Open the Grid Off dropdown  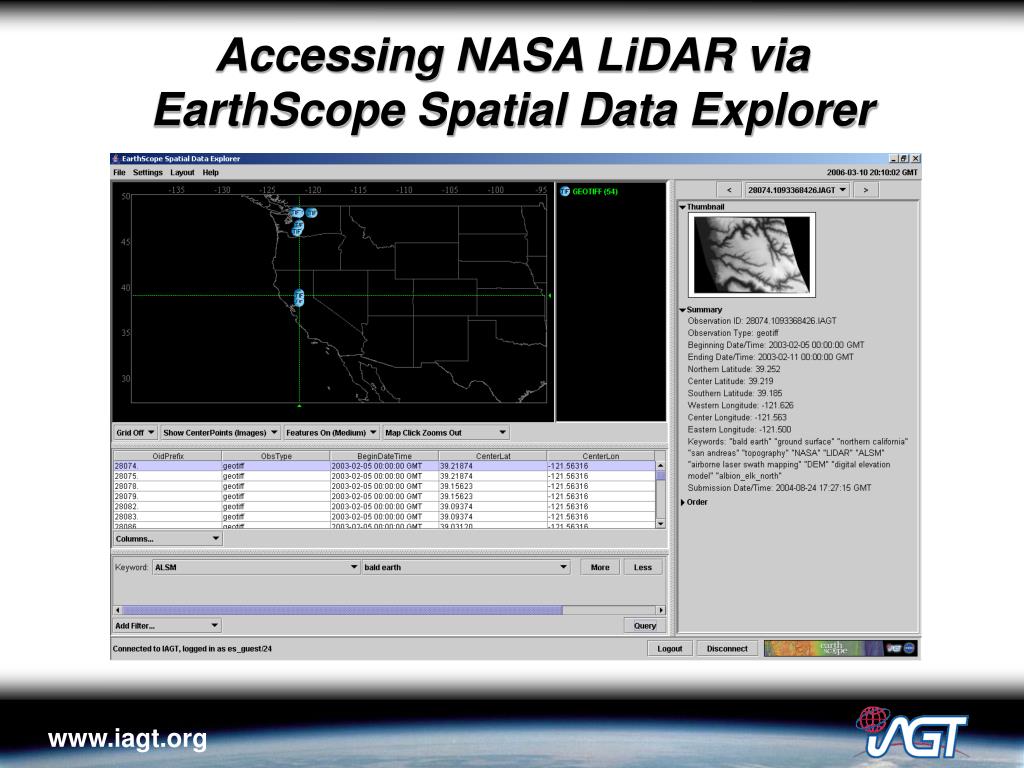[135, 432]
